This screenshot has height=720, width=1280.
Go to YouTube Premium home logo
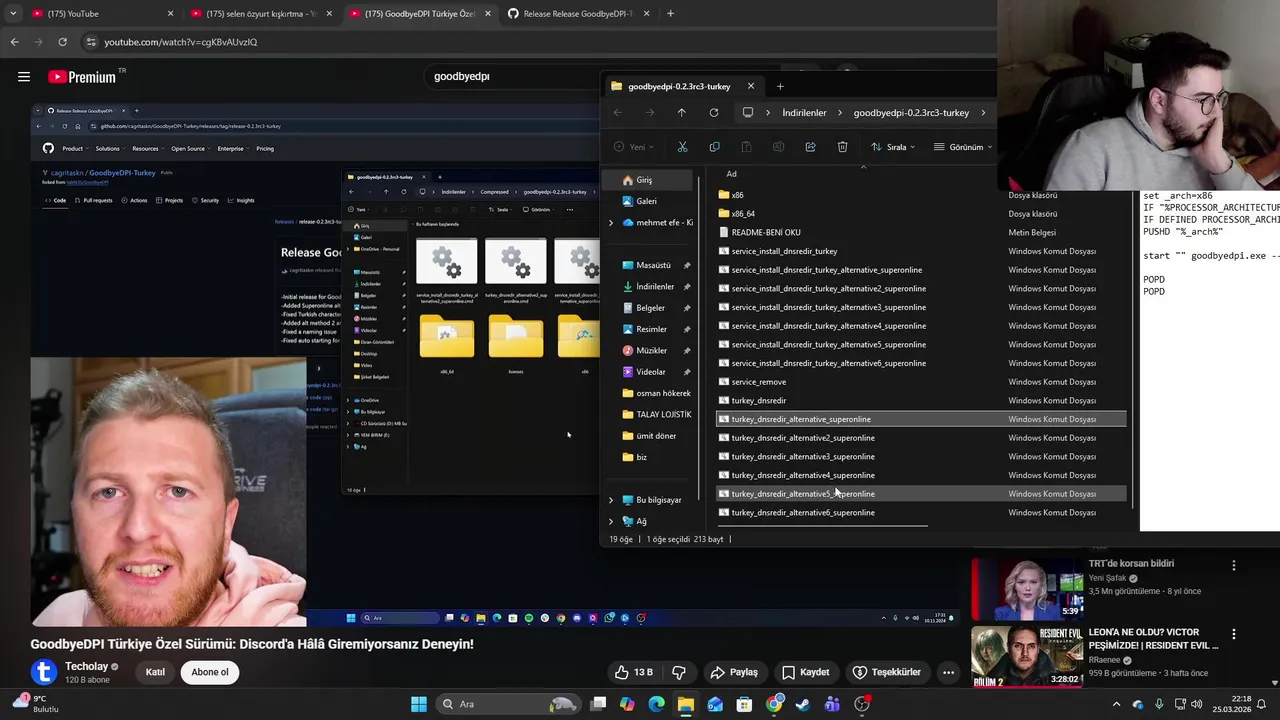coord(82,76)
